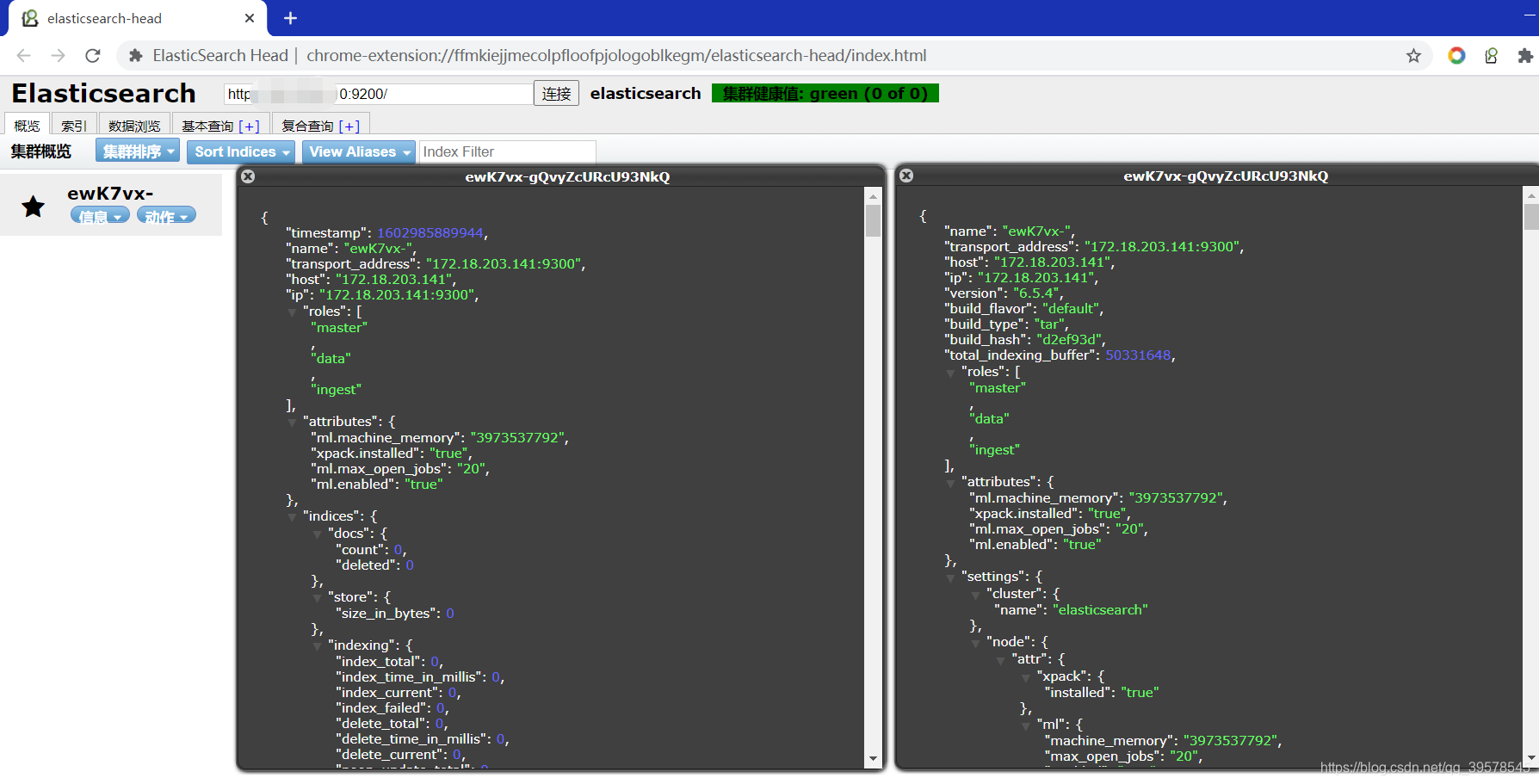Click the Elasticsearch heading logo text

[103, 93]
